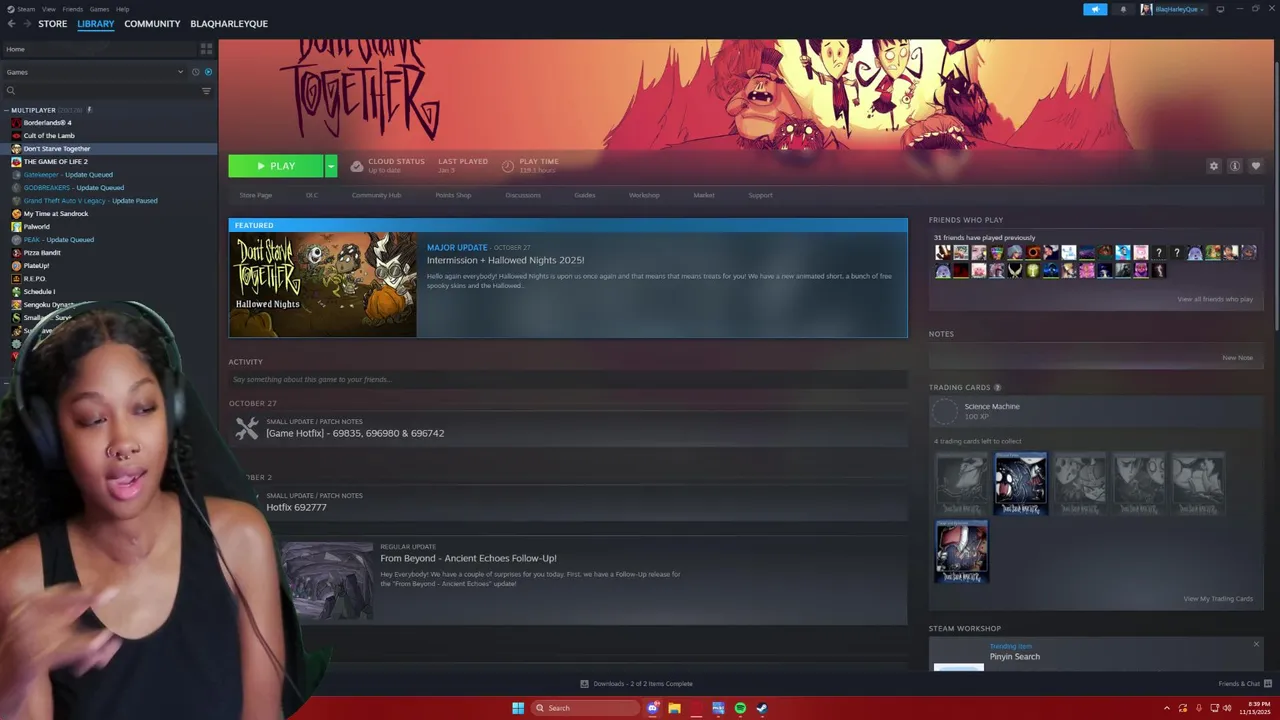
Task: Click the activity 'Say something about this game' field
Action: tap(567, 380)
